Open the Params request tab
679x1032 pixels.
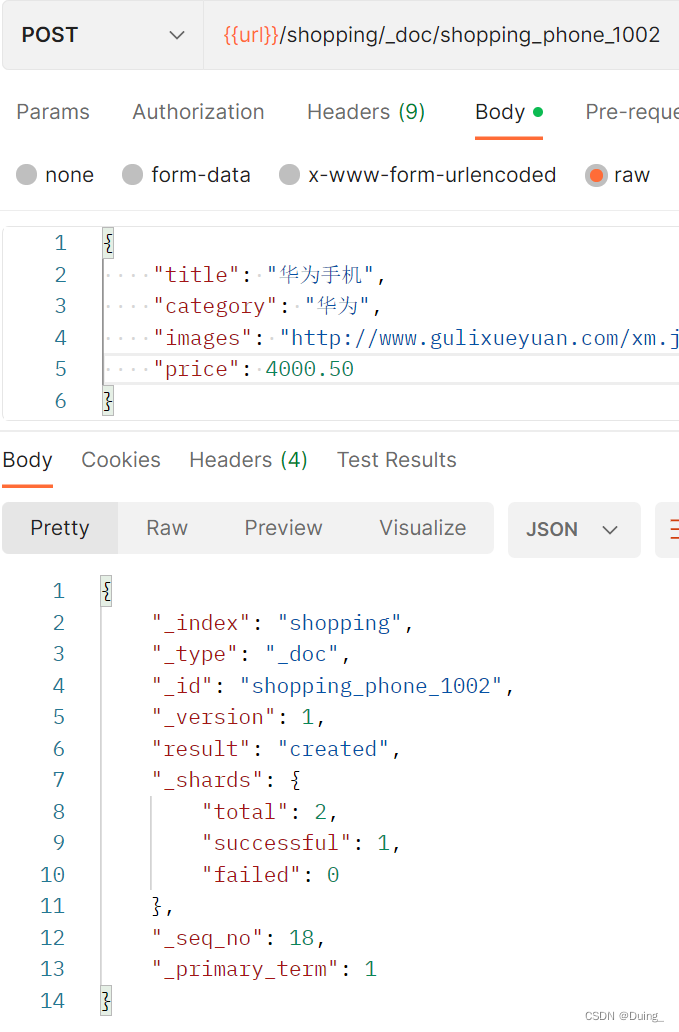(53, 112)
